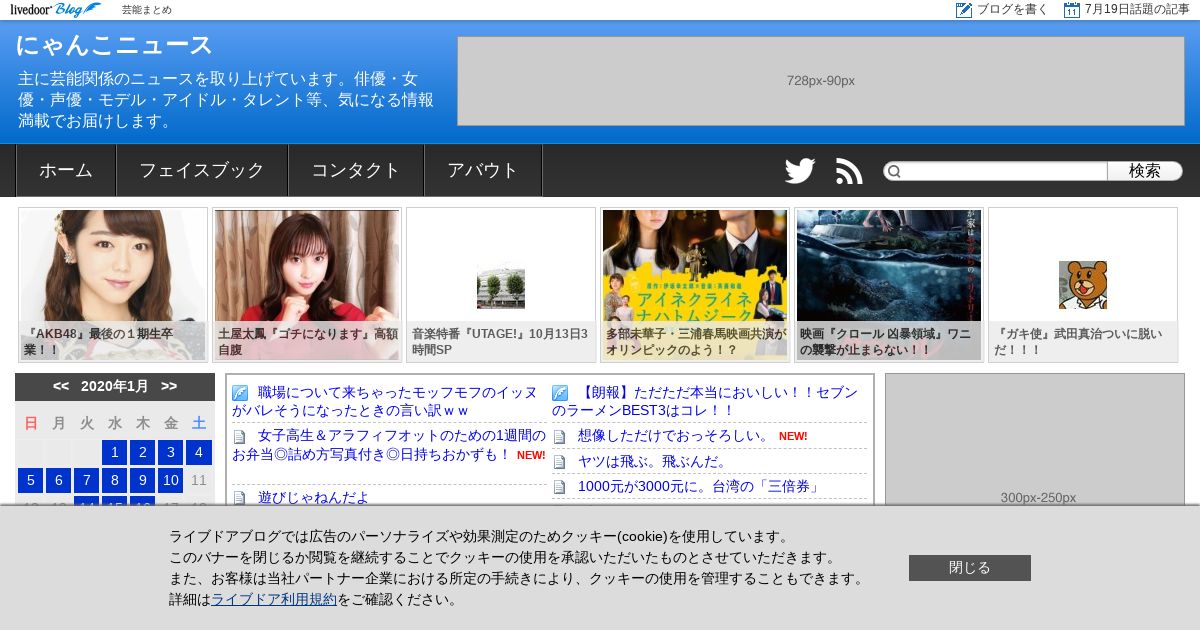Open the ライブドア利用規約 link
The image size is (1200, 630).
point(274,600)
